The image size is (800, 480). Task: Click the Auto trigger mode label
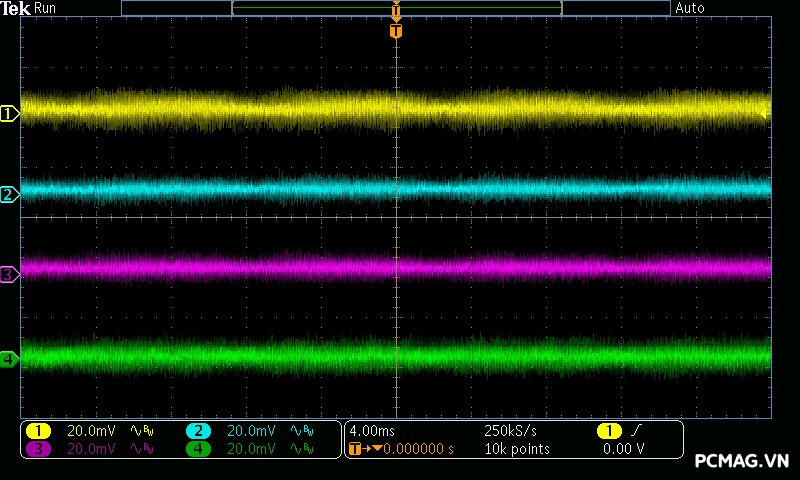(x=690, y=8)
